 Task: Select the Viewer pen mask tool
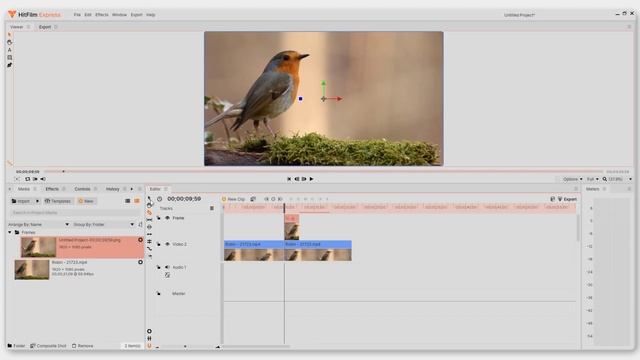pyautogui.click(x=9, y=65)
